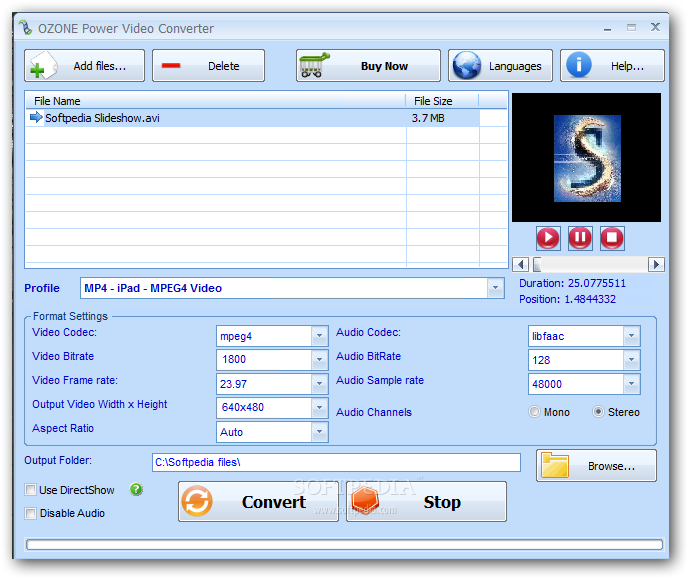Select the Stereo audio channel option

598,412
